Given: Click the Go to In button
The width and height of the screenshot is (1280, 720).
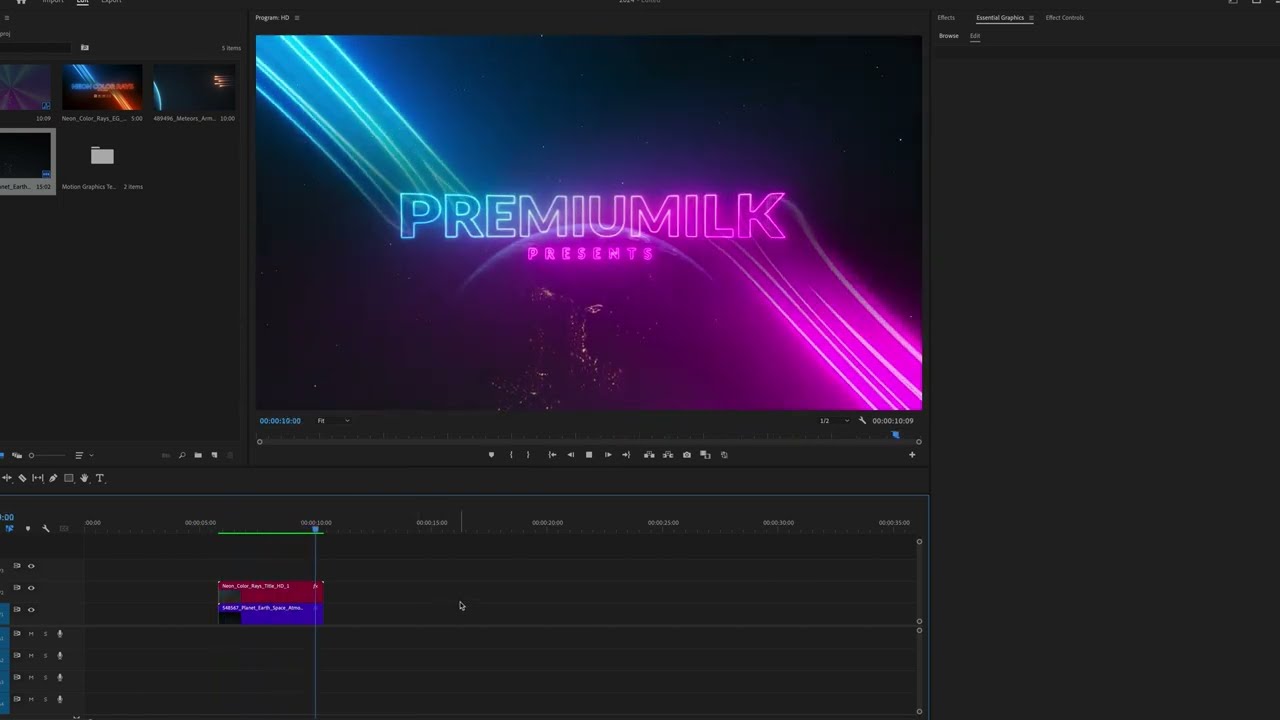Looking at the screenshot, I should (552, 455).
